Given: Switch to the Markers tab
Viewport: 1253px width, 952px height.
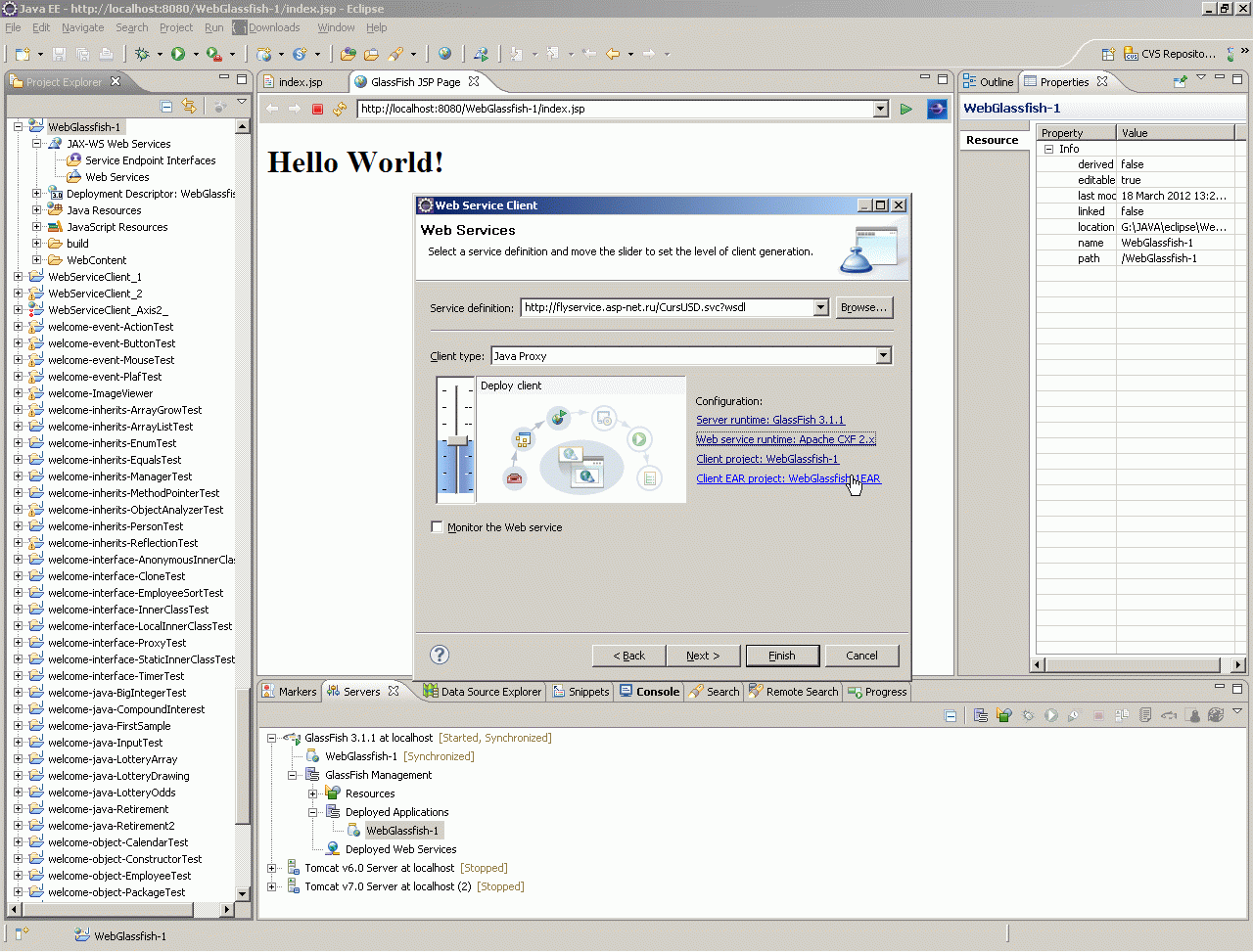Looking at the screenshot, I should (290, 692).
